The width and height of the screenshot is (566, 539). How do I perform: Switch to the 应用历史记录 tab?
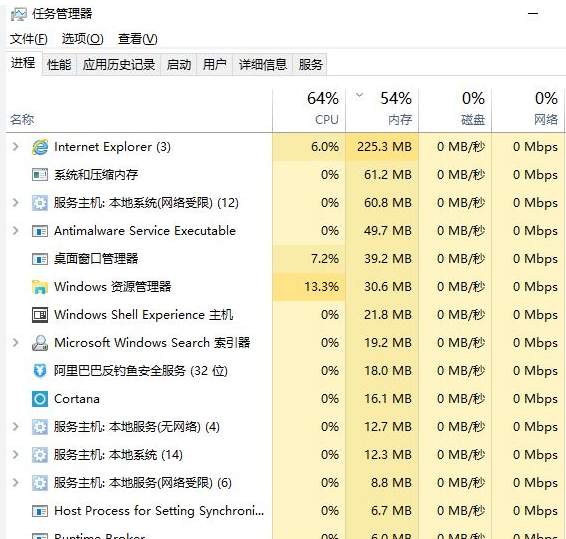pos(119,65)
